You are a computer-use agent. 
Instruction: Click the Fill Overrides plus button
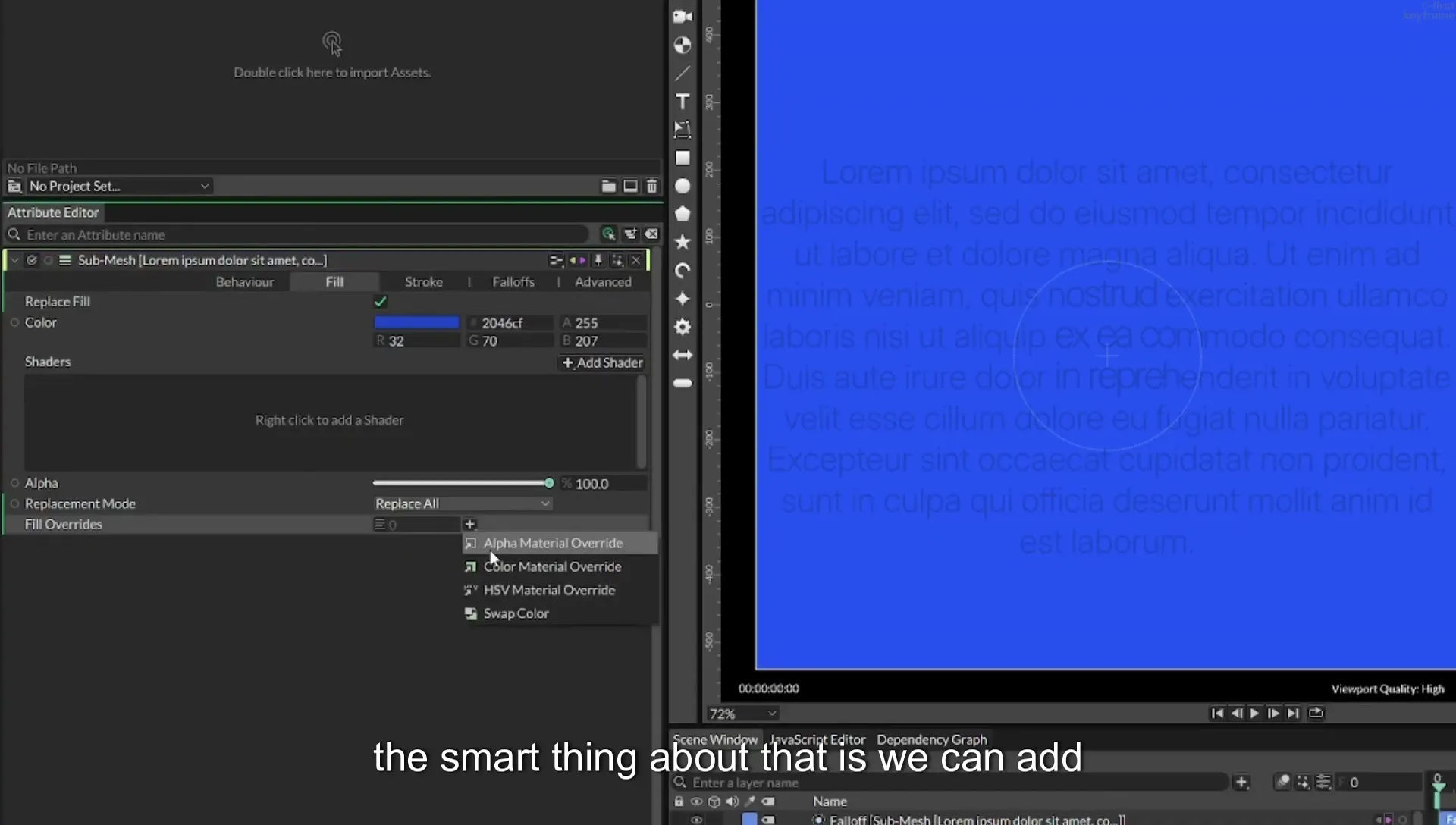click(469, 524)
